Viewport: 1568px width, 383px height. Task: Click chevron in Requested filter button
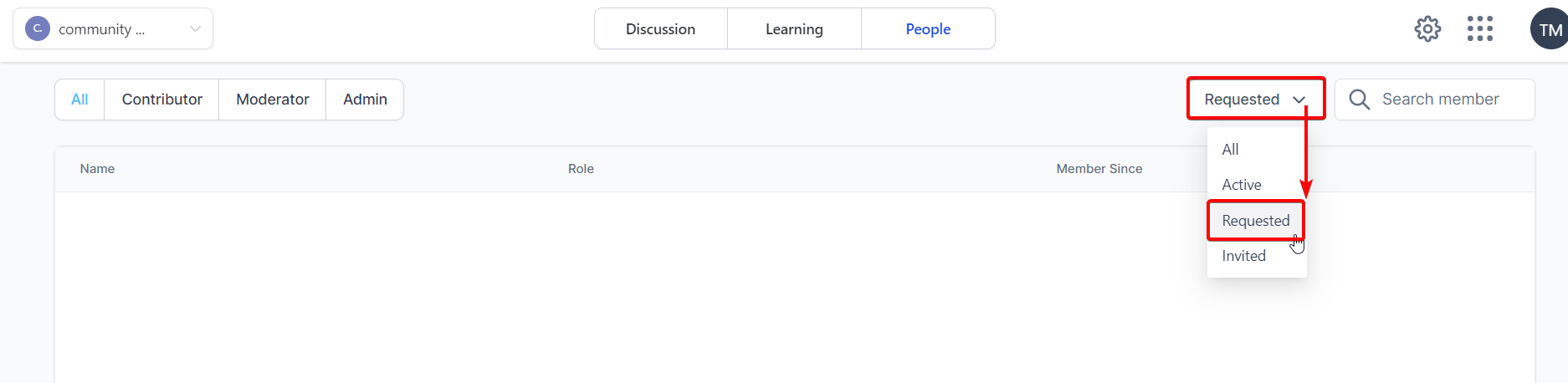tap(1299, 100)
